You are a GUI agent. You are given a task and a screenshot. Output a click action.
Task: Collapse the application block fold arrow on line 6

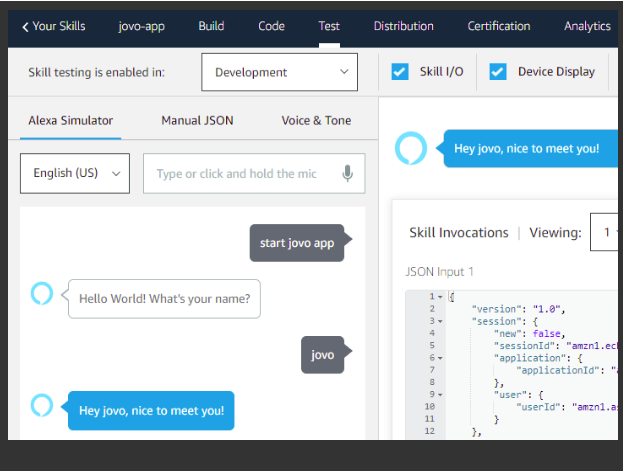point(440,358)
